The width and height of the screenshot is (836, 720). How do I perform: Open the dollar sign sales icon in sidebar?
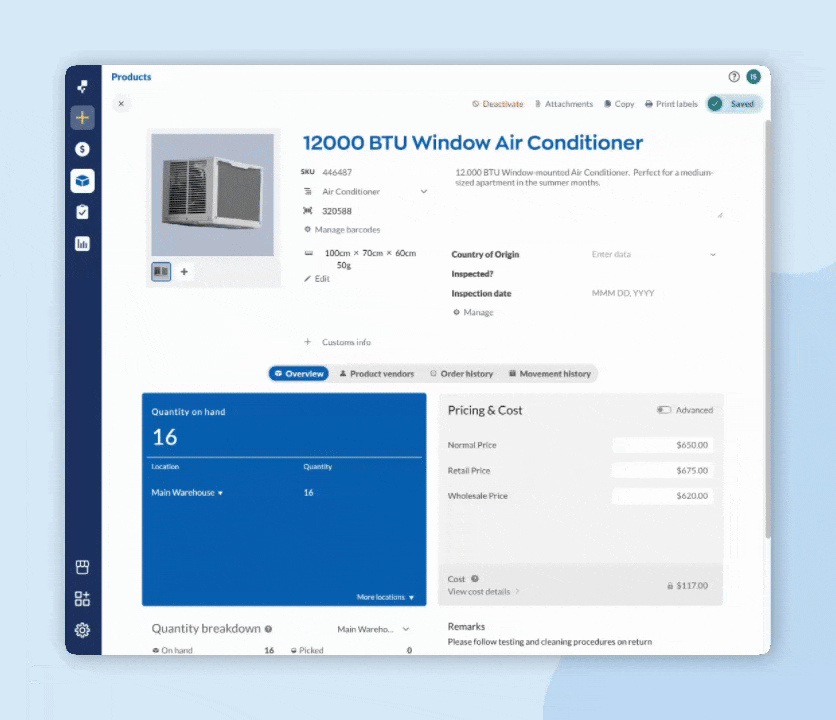[82, 149]
